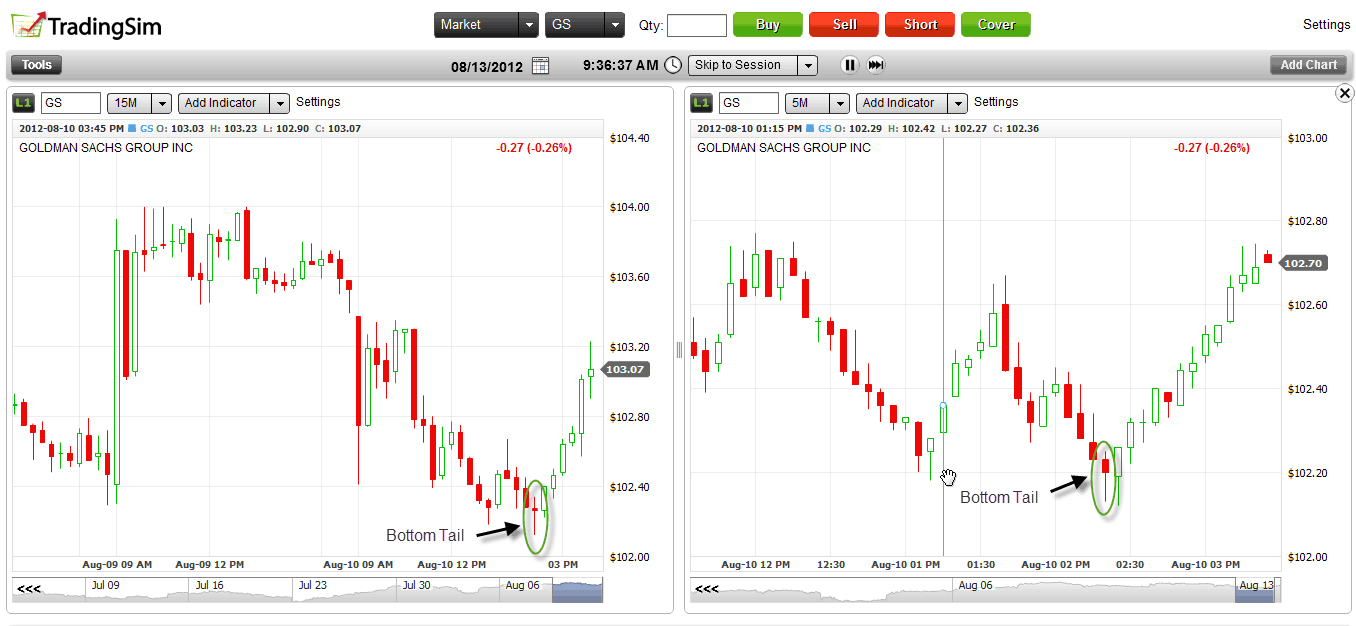Click the Qty input field
The width and height of the screenshot is (1356, 626).
(x=696, y=25)
